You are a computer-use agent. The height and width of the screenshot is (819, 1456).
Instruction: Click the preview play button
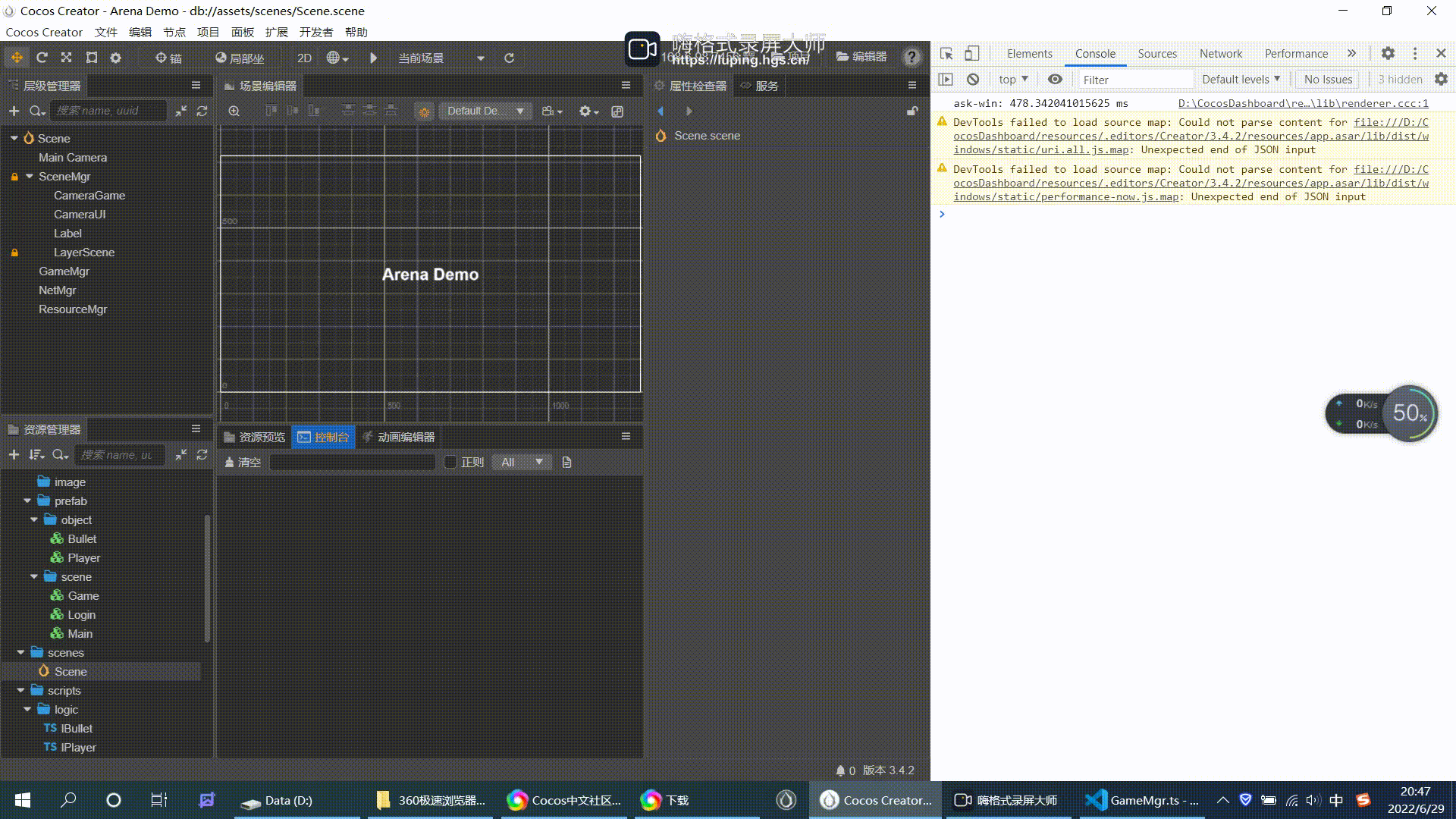pyautogui.click(x=373, y=58)
